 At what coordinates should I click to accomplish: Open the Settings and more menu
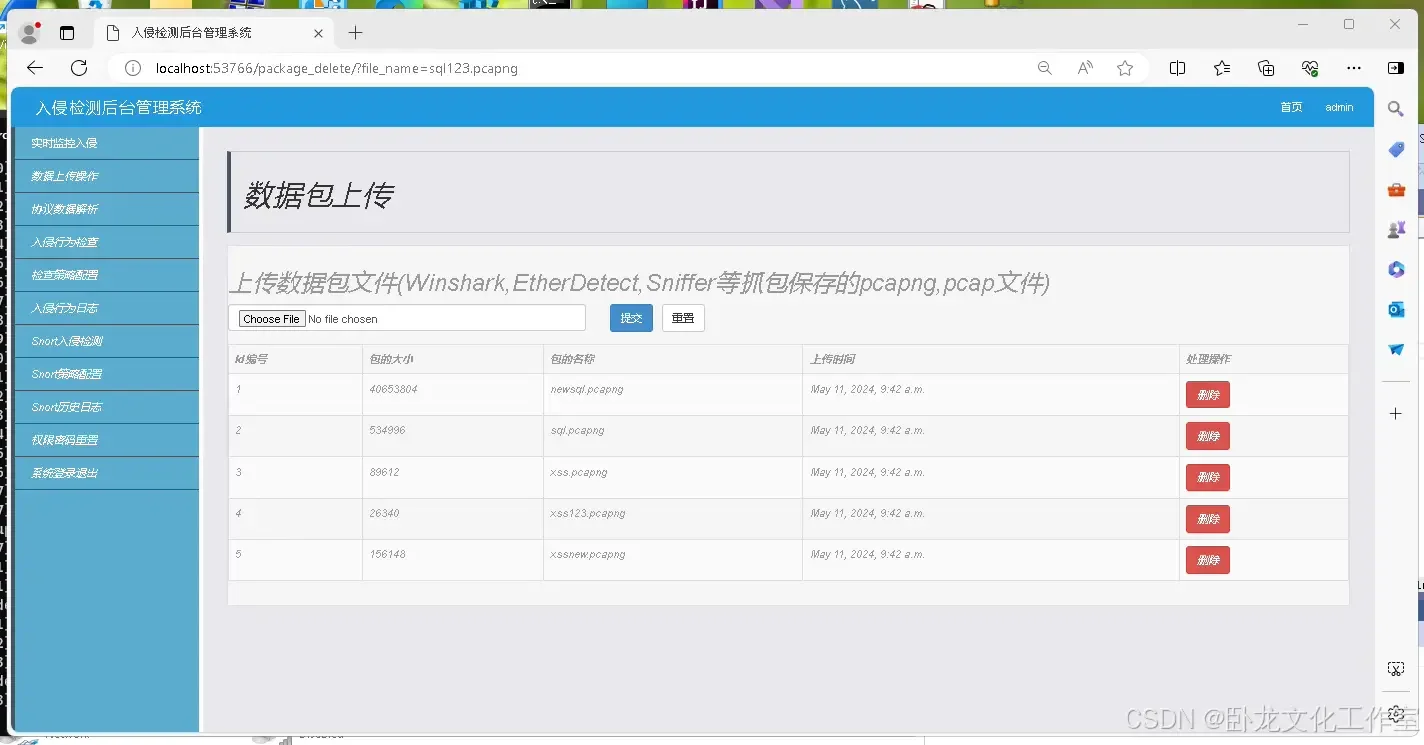pos(1354,68)
